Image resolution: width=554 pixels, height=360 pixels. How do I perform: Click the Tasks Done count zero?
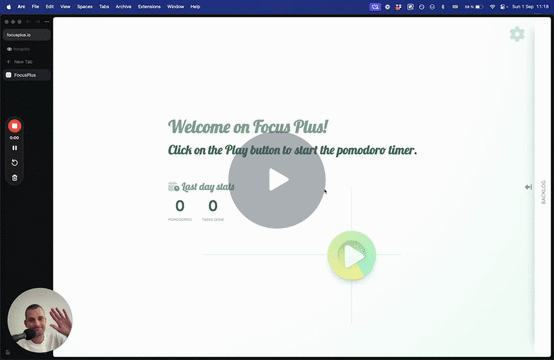pyautogui.click(x=213, y=206)
